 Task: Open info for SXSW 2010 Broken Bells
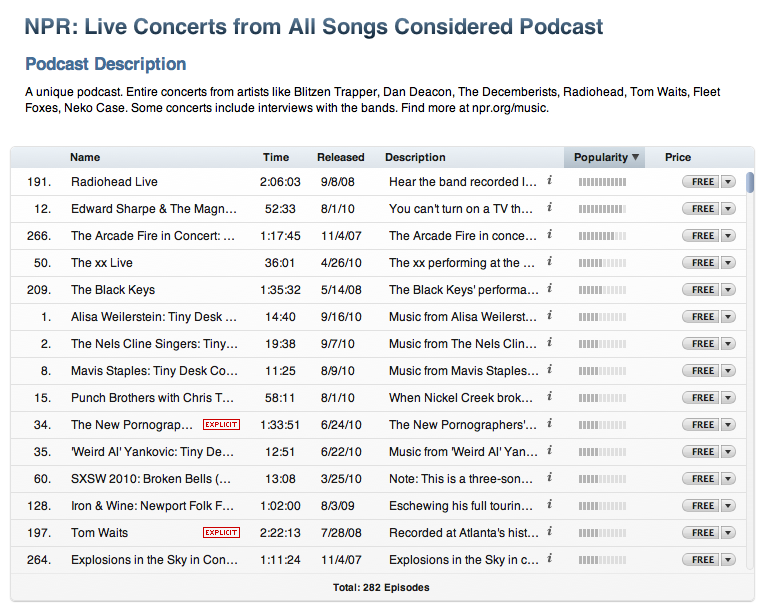click(x=550, y=477)
